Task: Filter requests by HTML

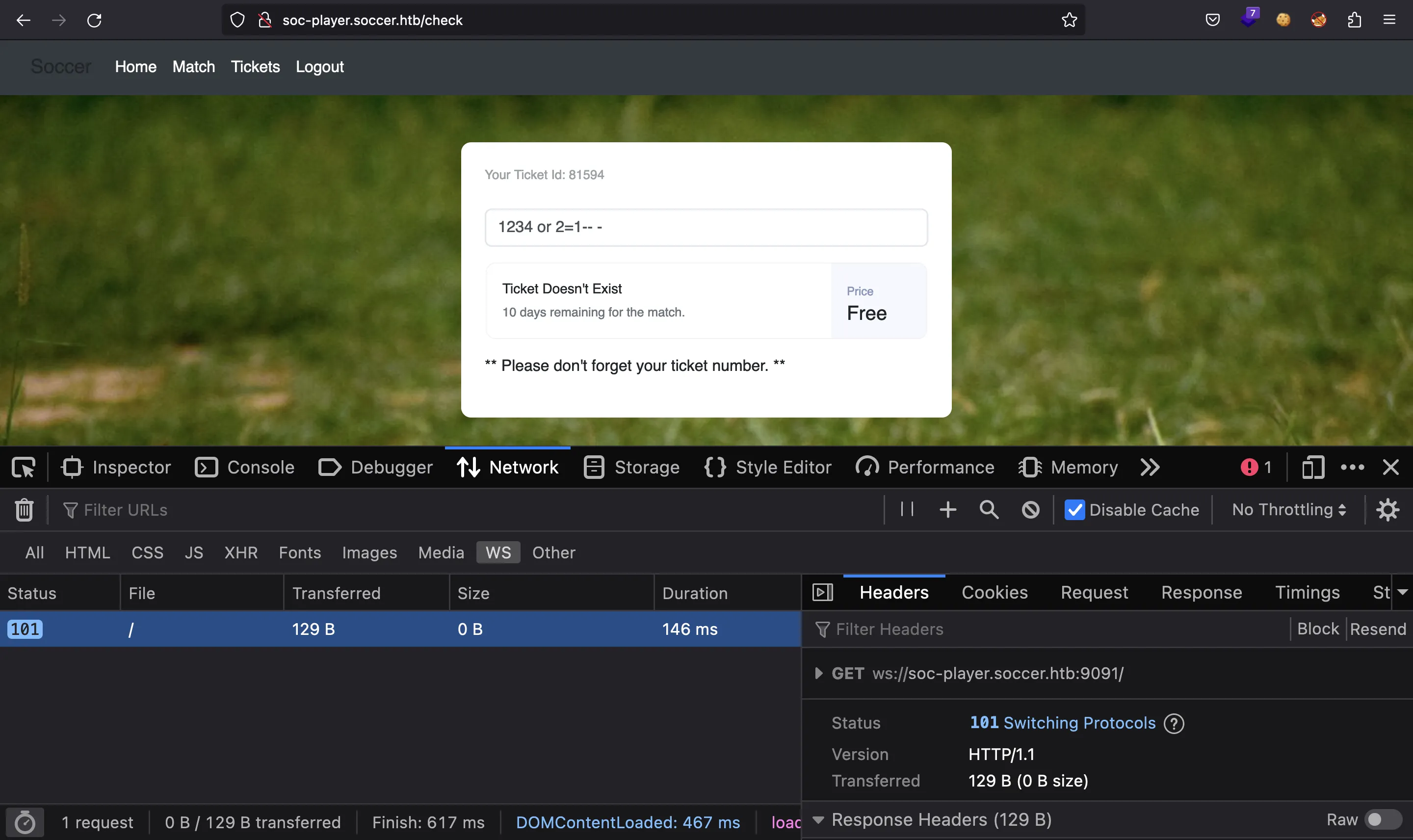Action: (87, 552)
